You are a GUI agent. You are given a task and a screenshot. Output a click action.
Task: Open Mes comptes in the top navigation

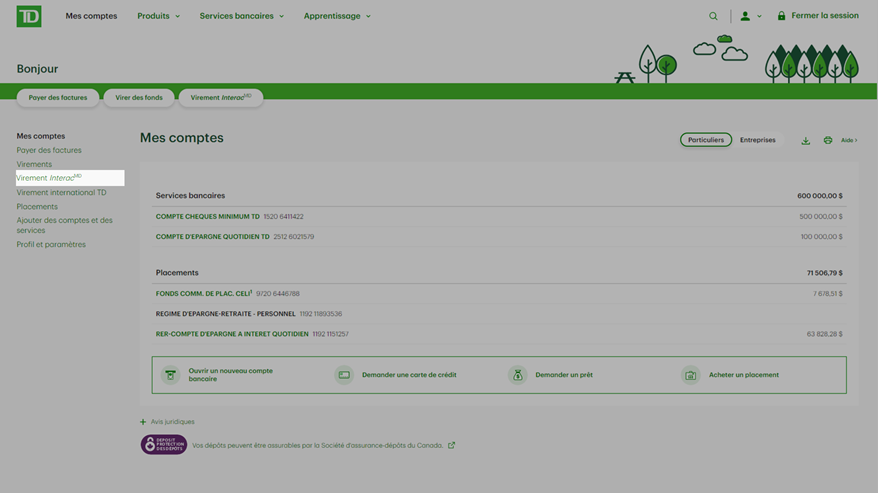[x=91, y=16]
